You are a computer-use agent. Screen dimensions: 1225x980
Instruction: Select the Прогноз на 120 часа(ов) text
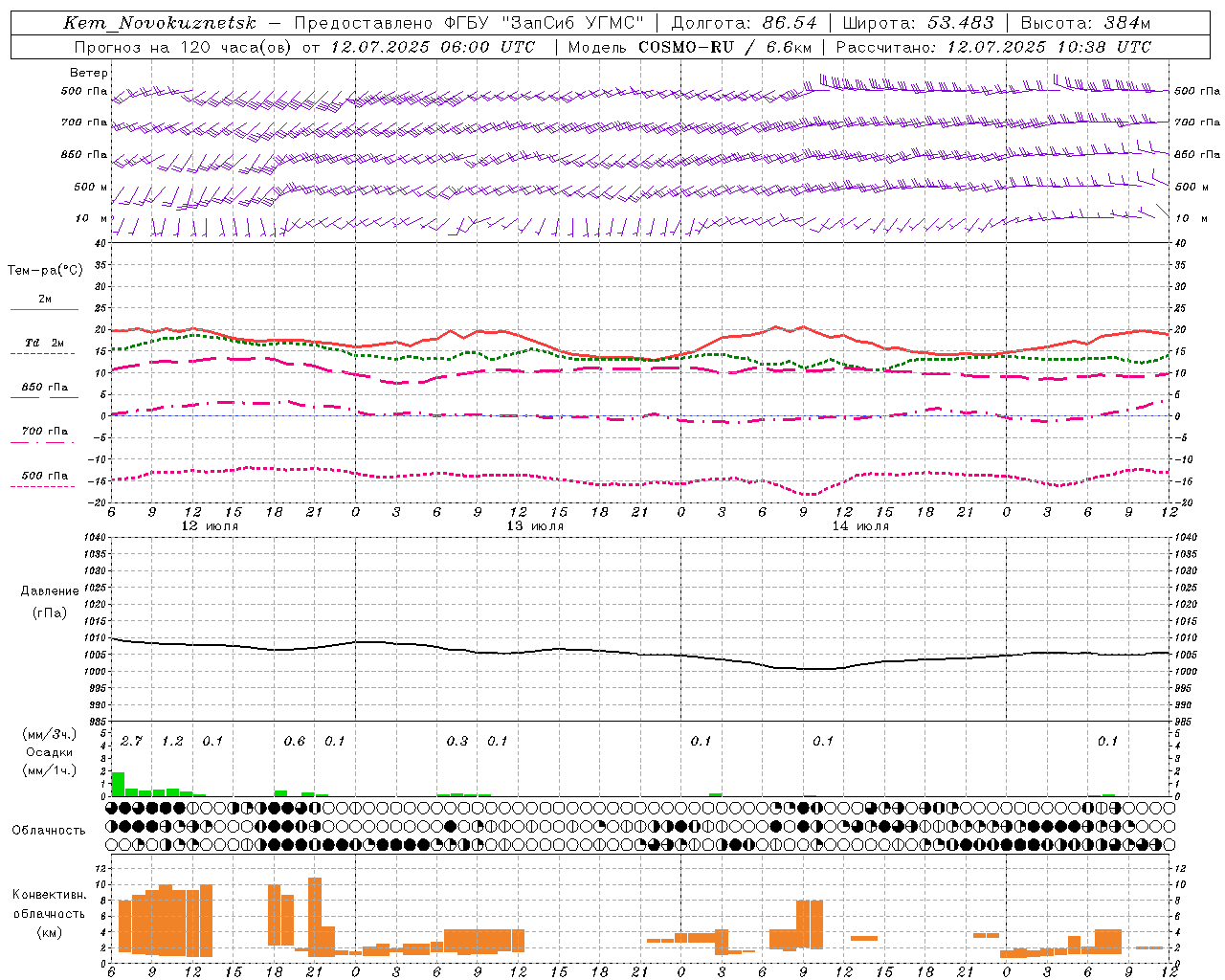[184, 46]
